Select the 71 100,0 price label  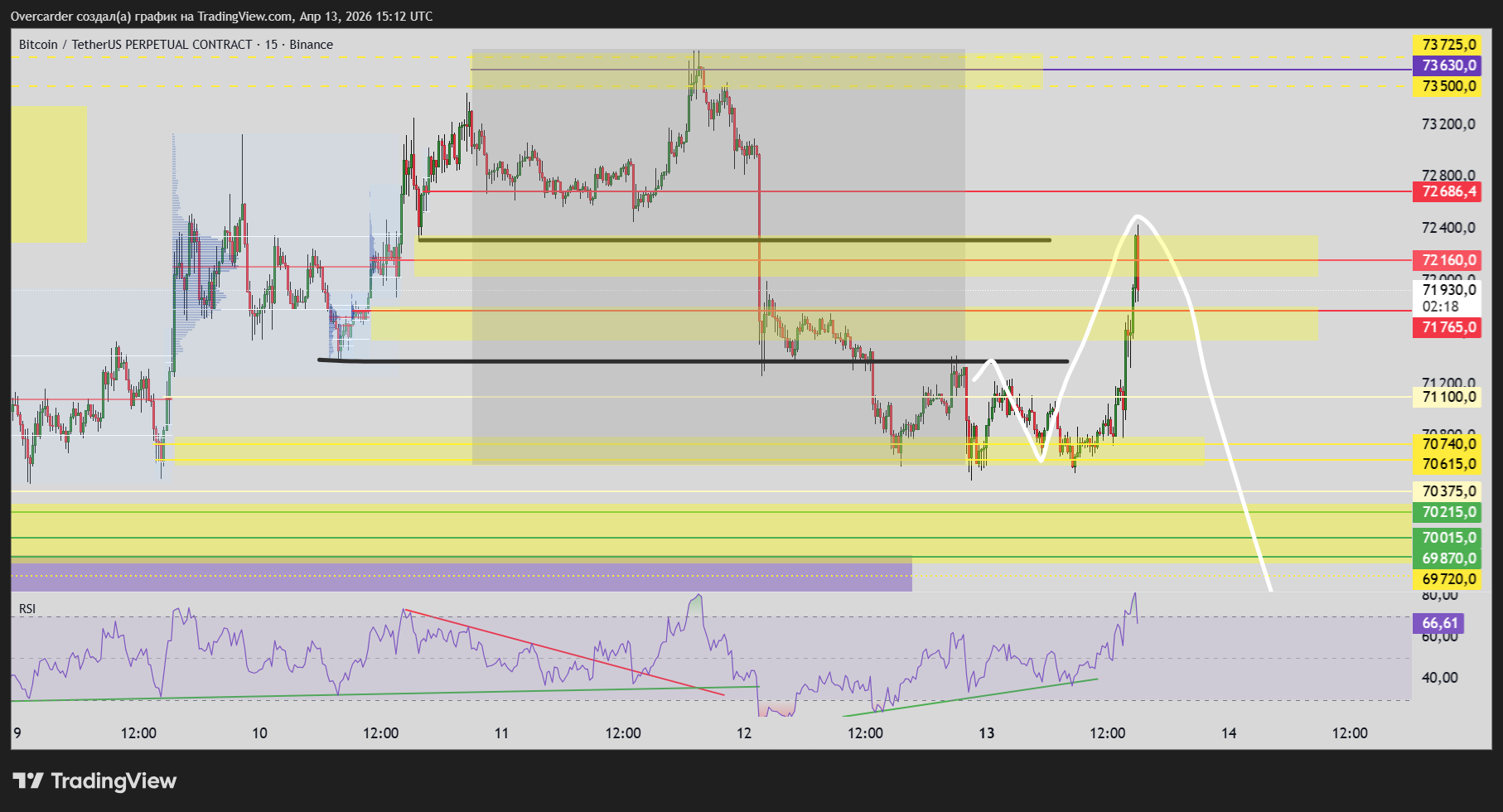(x=1446, y=397)
